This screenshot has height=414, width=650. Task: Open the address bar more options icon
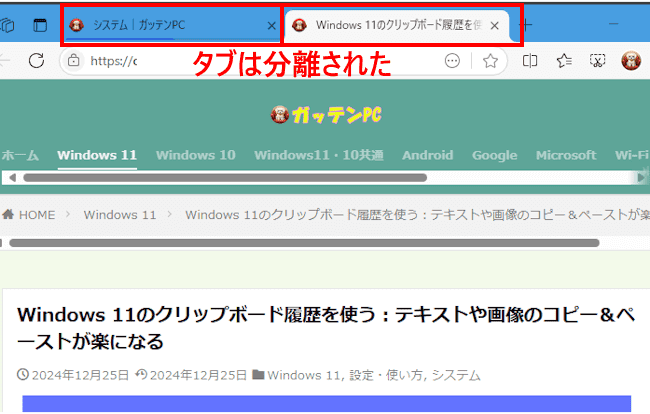pyautogui.click(x=452, y=61)
